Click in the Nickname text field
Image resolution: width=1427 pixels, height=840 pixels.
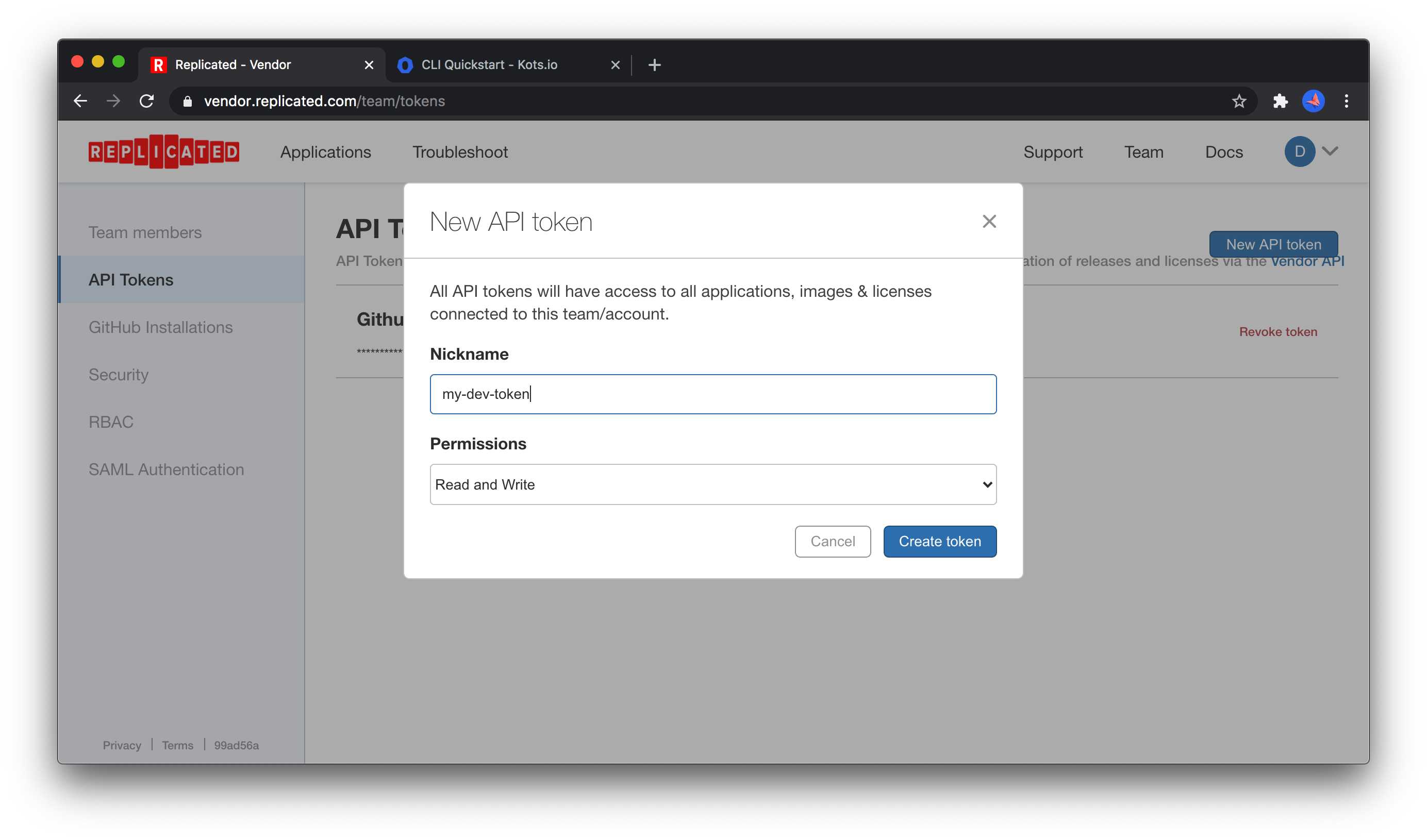pyautogui.click(x=712, y=394)
